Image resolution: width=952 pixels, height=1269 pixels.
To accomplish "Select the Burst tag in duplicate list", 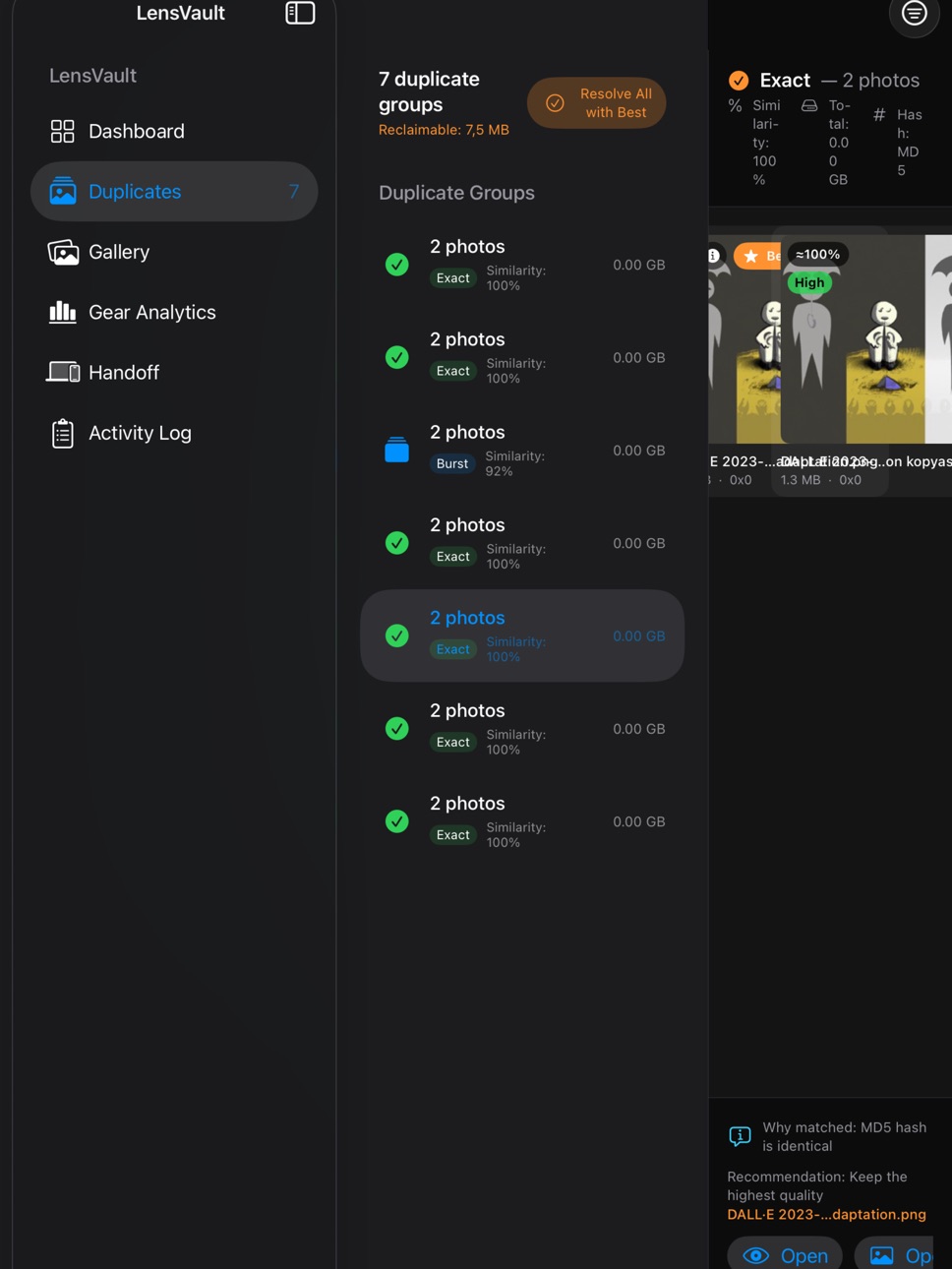I will coord(452,463).
